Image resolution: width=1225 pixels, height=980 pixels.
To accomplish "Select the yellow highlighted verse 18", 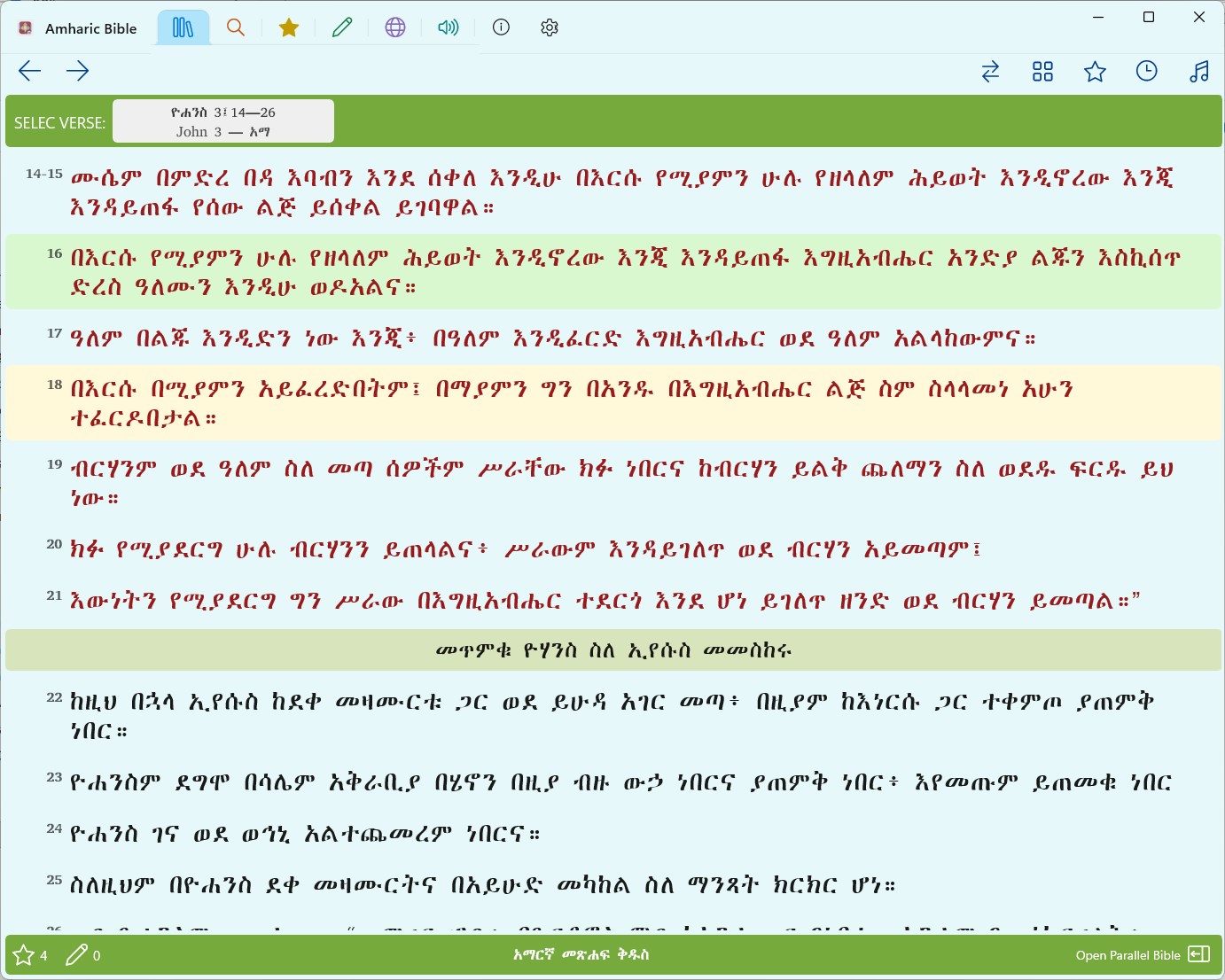I will click(613, 403).
